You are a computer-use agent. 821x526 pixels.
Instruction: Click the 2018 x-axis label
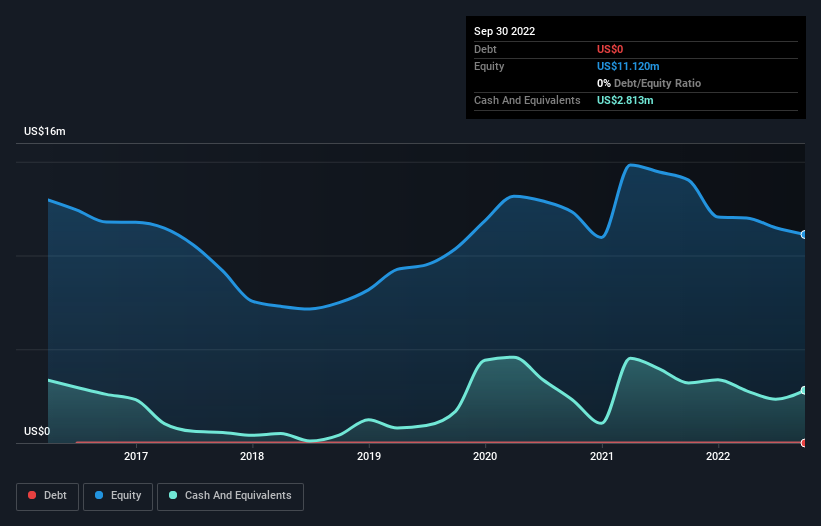[x=252, y=456]
